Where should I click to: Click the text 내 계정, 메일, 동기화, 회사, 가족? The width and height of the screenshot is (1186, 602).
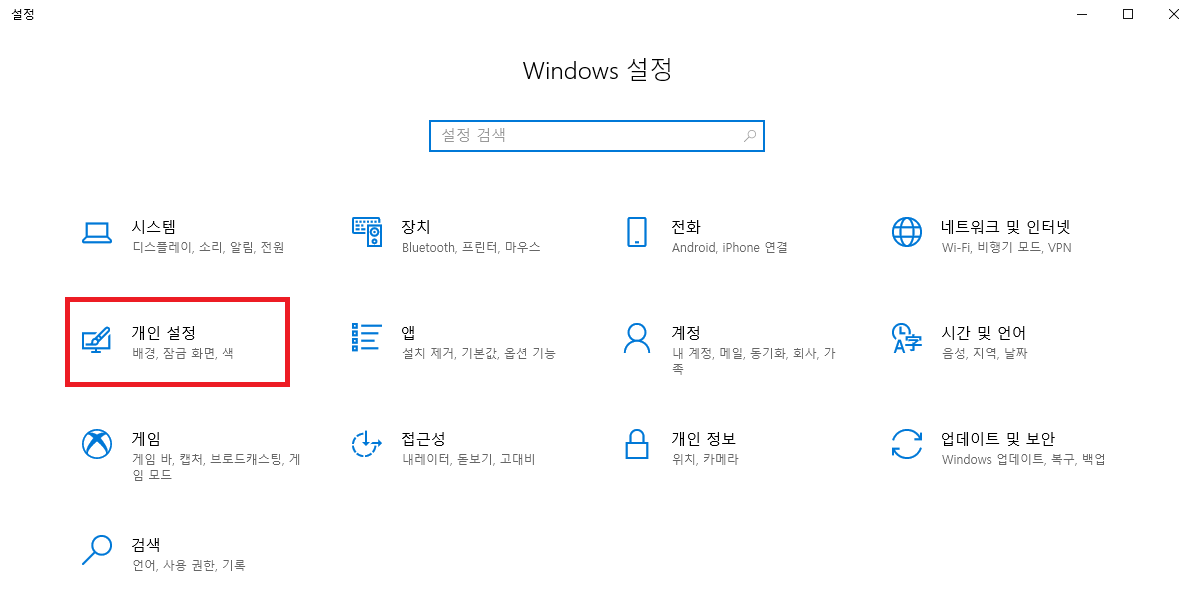click(753, 361)
